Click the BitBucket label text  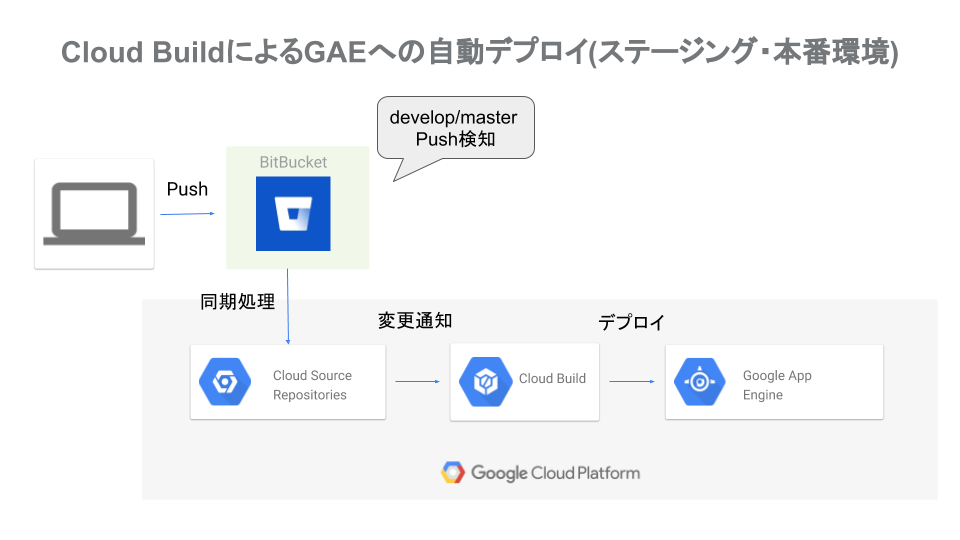click(293, 162)
